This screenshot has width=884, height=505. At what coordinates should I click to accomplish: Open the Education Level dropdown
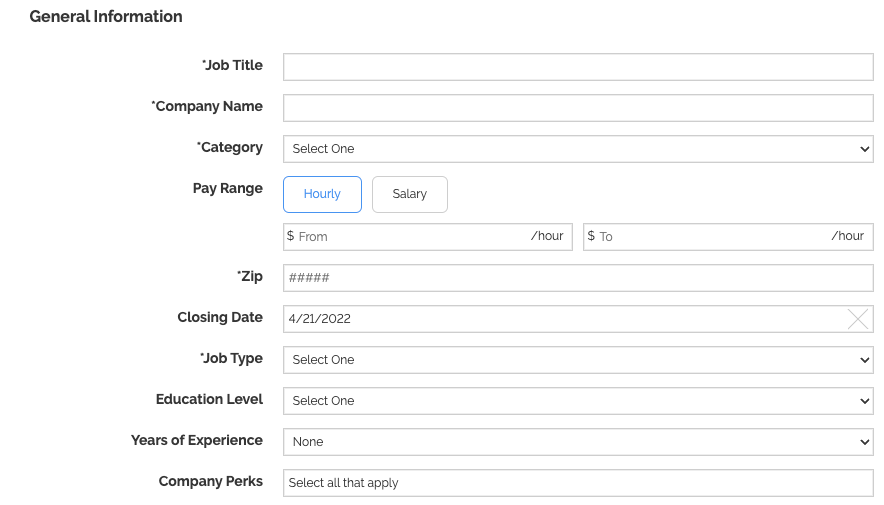[578, 401]
